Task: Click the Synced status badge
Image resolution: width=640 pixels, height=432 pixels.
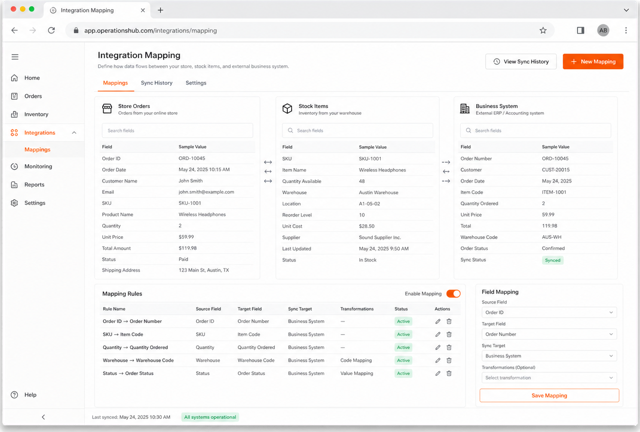Action: click(x=553, y=260)
